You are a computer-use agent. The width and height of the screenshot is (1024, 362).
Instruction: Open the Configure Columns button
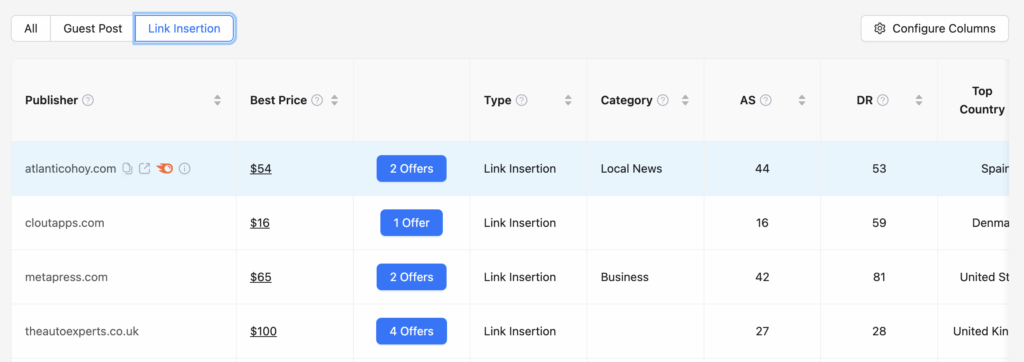(935, 29)
